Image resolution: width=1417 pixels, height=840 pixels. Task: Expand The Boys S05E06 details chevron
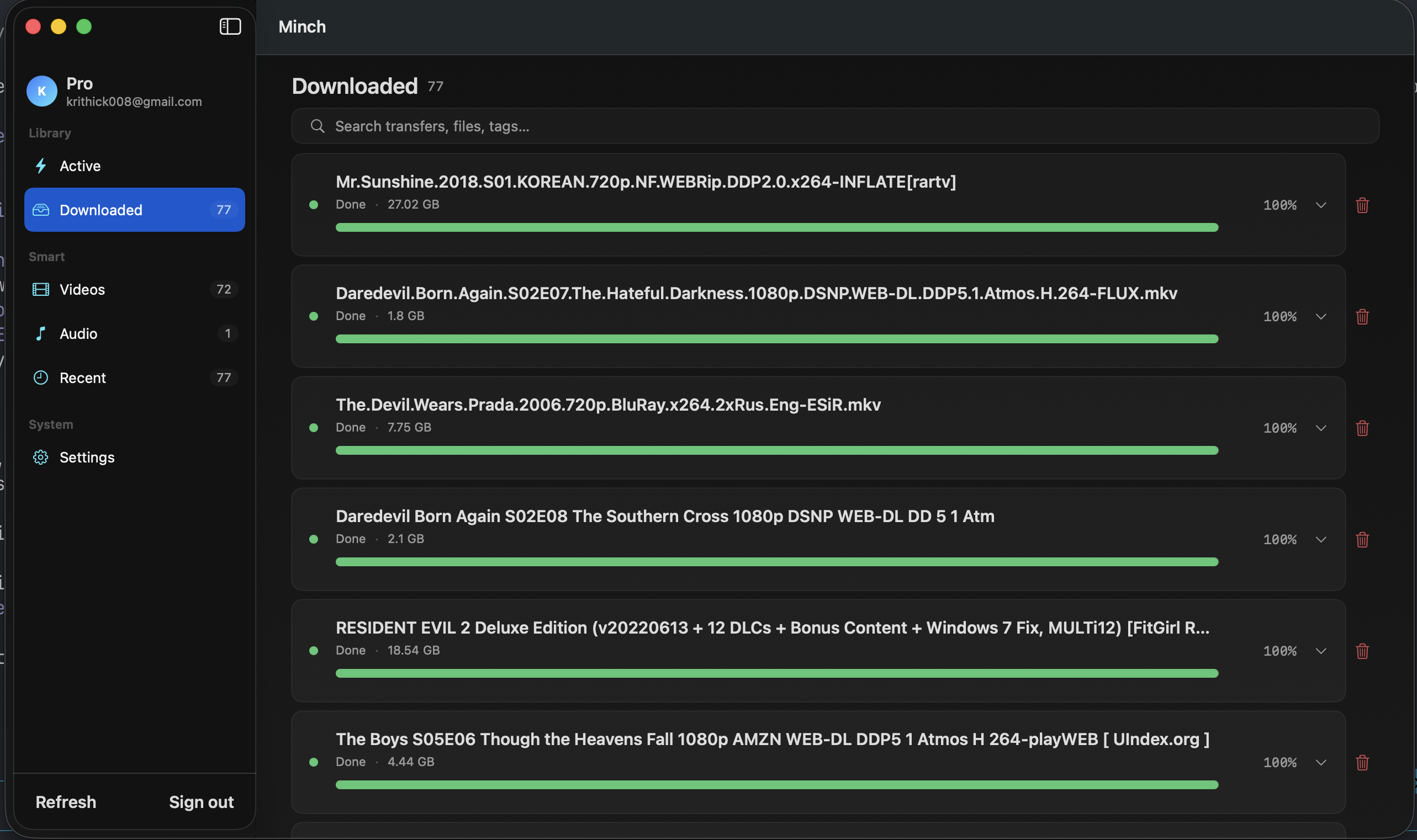click(x=1321, y=762)
